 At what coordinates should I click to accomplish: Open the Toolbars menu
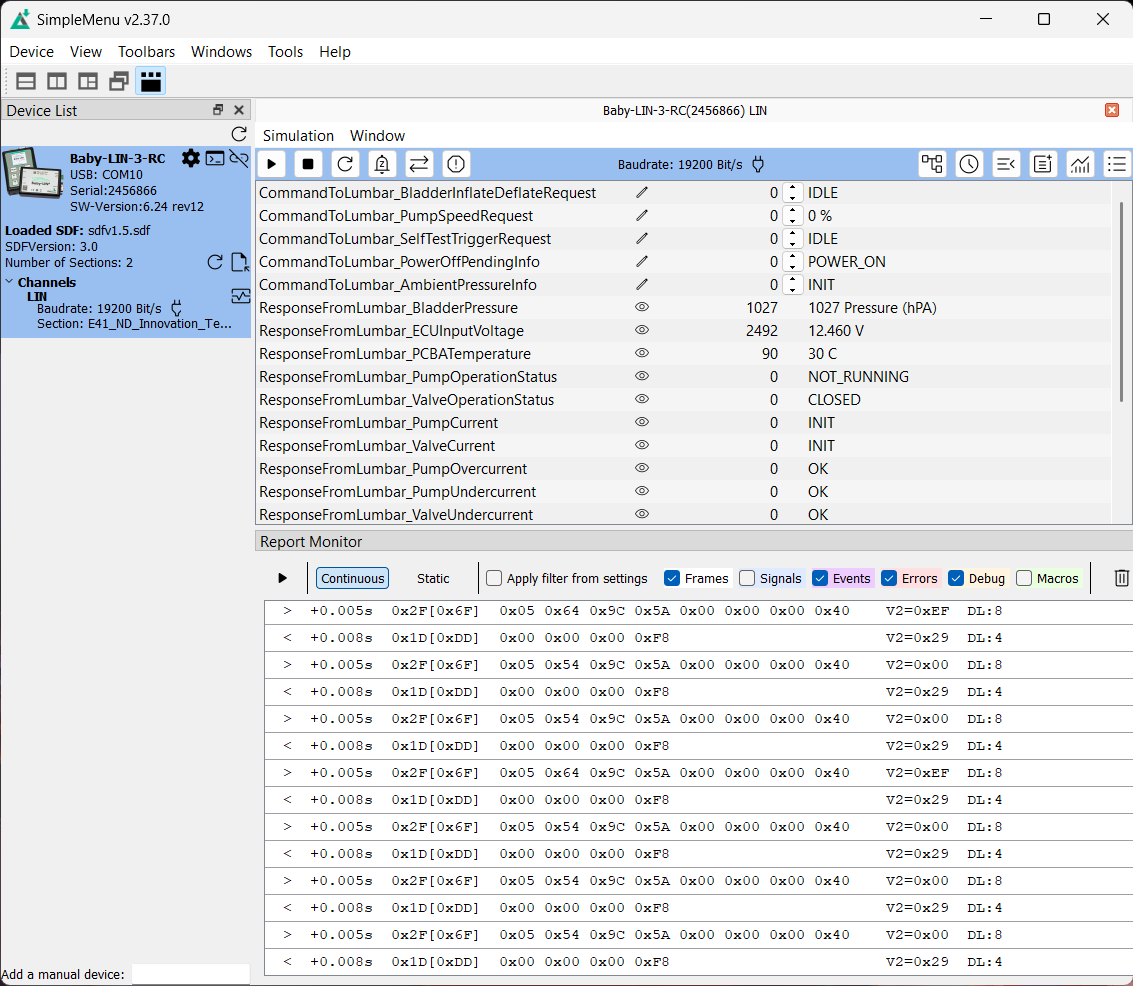click(146, 52)
